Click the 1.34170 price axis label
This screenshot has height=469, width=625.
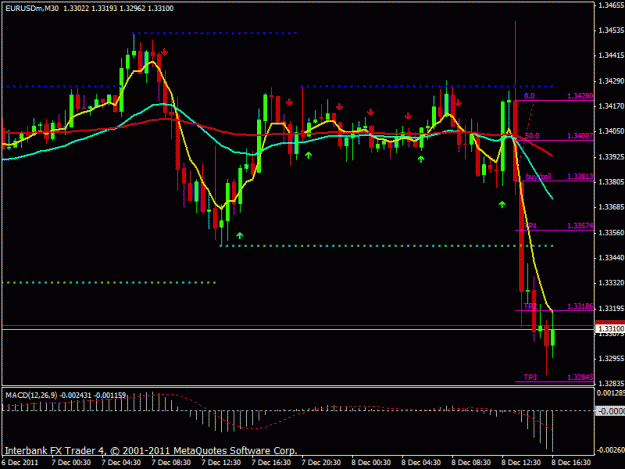coord(611,106)
